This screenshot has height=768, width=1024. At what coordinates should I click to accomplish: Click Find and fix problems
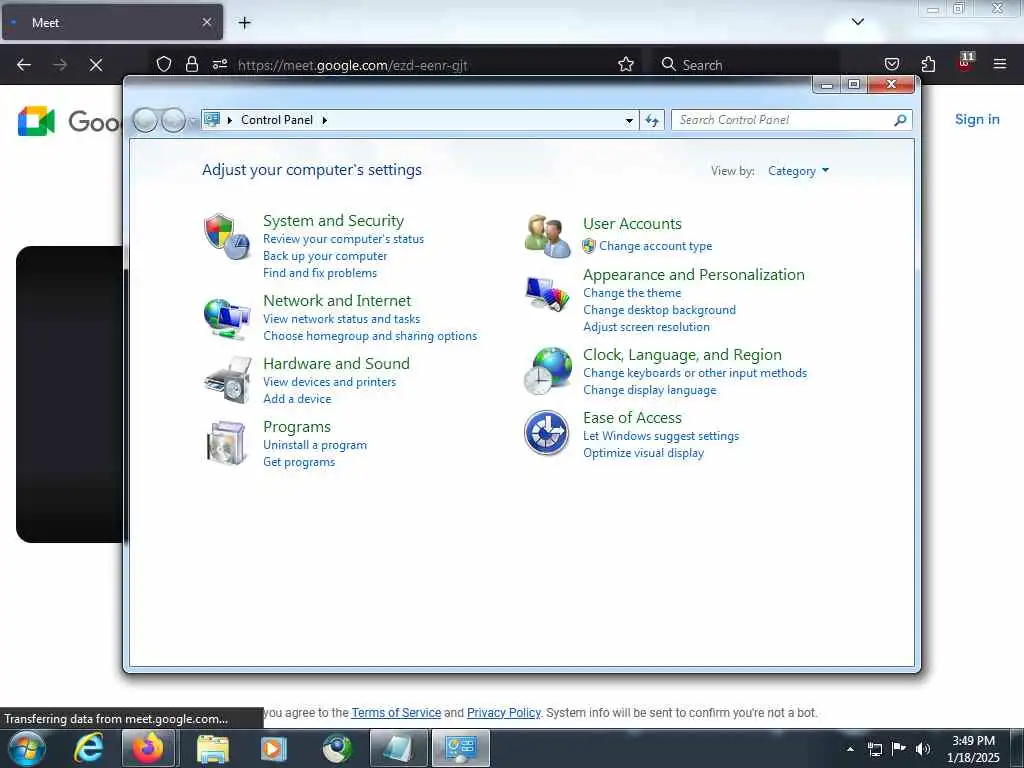point(320,273)
